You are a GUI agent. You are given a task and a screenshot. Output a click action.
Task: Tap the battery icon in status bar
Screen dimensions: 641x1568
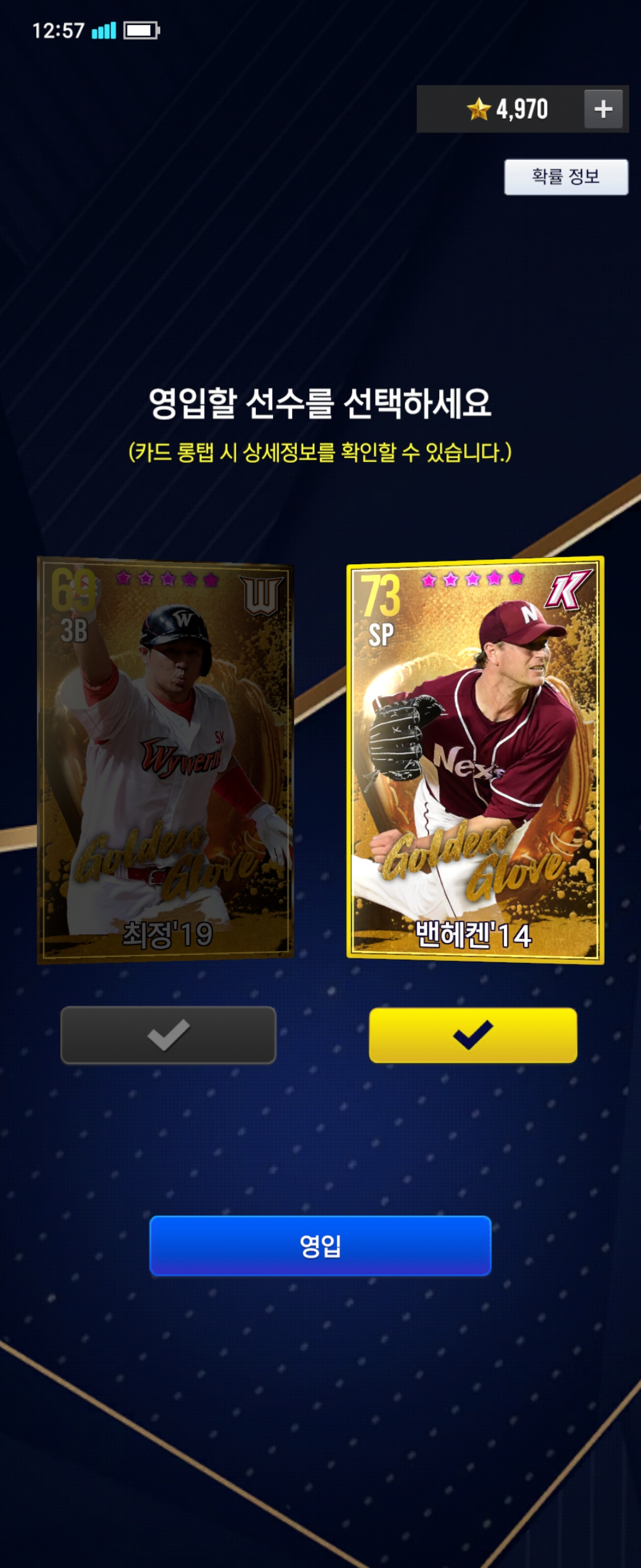(x=141, y=30)
